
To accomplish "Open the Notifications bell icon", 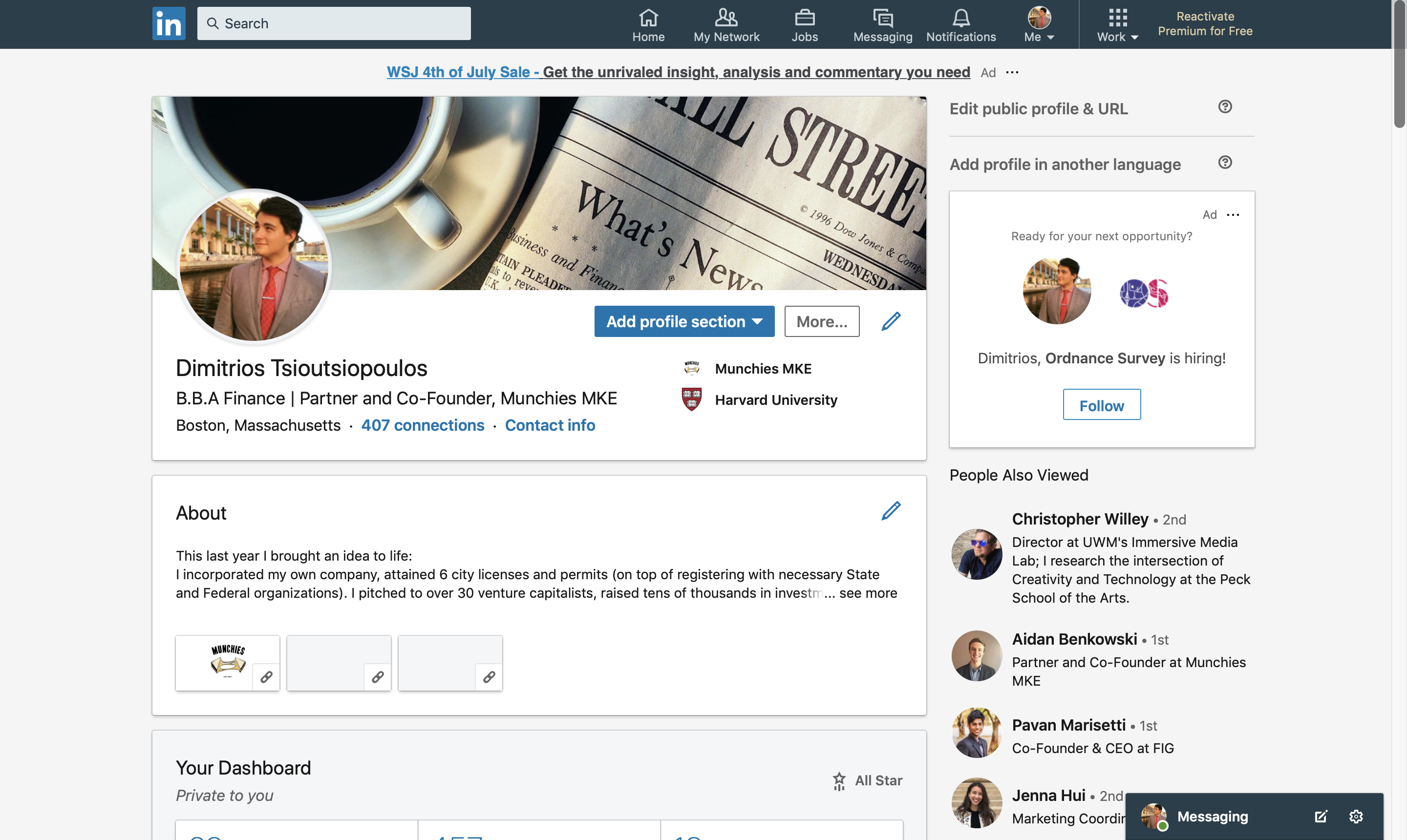I will point(961,18).
